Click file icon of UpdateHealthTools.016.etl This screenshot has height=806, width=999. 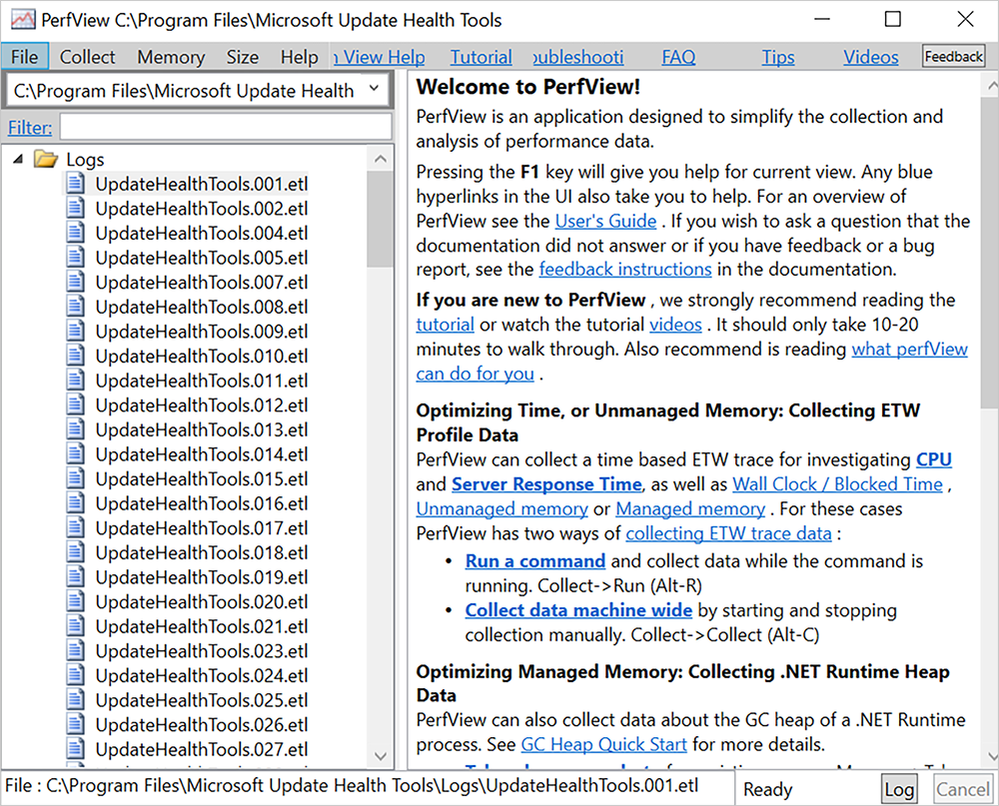click(x=76, y=503)
